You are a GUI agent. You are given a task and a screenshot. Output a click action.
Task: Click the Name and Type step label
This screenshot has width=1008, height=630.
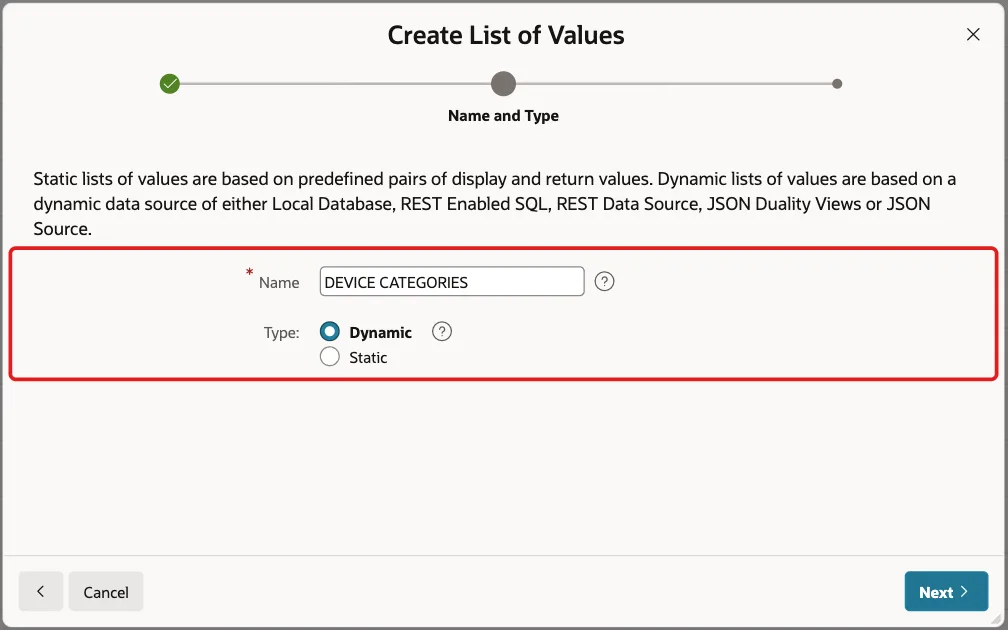point(503,116)
